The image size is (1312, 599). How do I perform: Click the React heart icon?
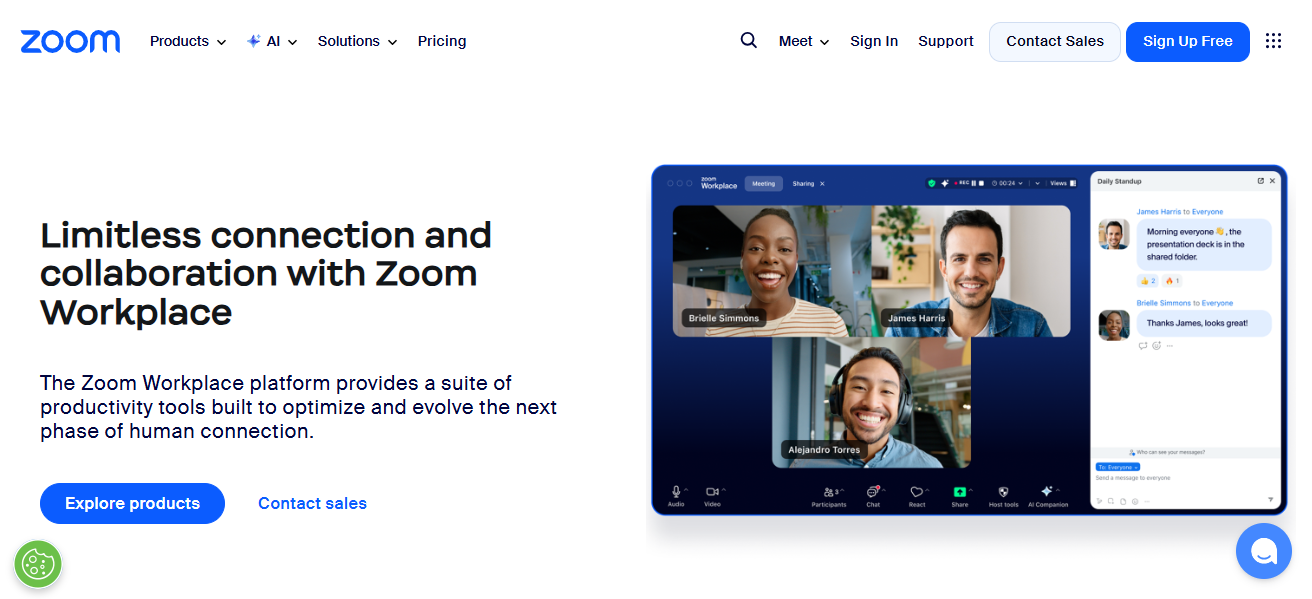(x=916, y=492)
